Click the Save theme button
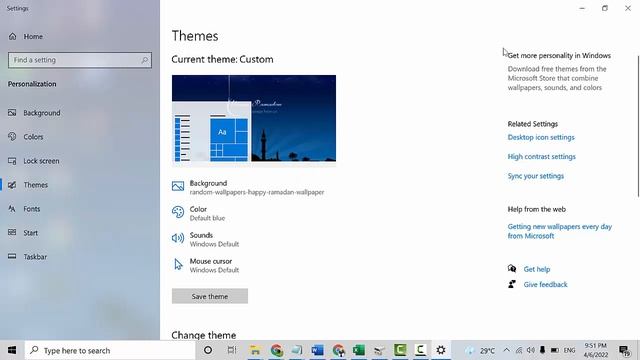This screenshot has height=360, width=640. tap(210, 296)
